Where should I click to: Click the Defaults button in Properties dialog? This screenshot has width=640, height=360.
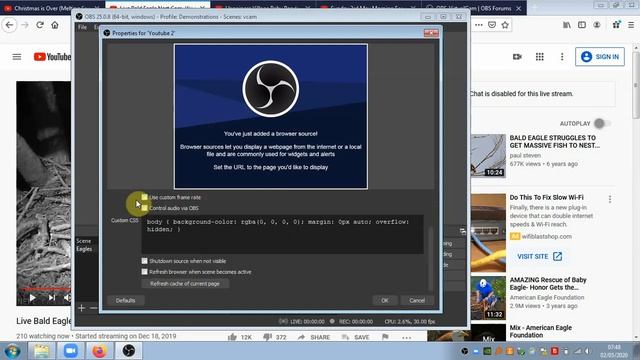pos(125,300)
